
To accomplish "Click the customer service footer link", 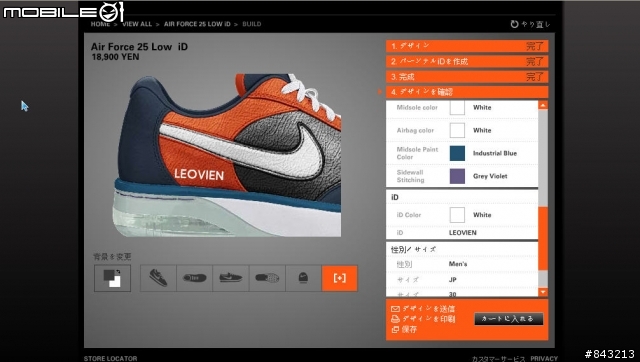I will click(x=499, y=359).
